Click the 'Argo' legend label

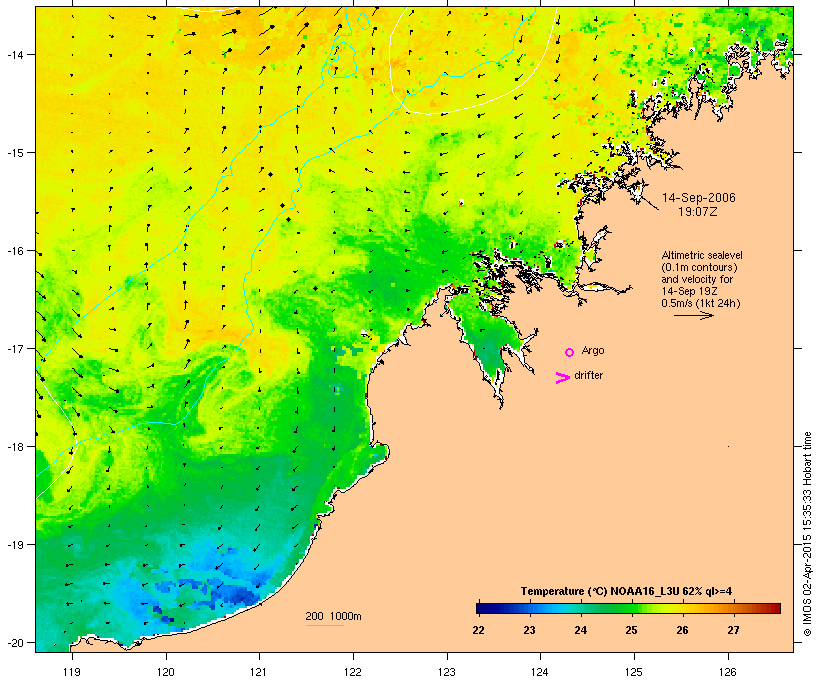pyautogui.click(x=593, y=351)
